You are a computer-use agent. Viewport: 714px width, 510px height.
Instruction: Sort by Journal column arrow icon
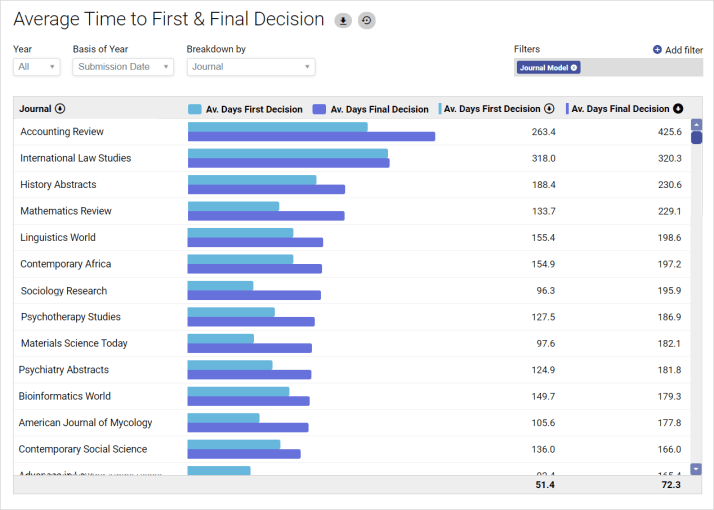click(x=60, y=109)
